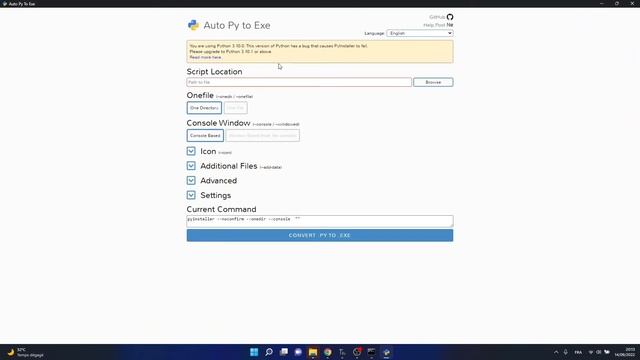Click the Browse button
The width and height of the screenshot is (640, 360).
pyautogui.click(x=433, y=82)
